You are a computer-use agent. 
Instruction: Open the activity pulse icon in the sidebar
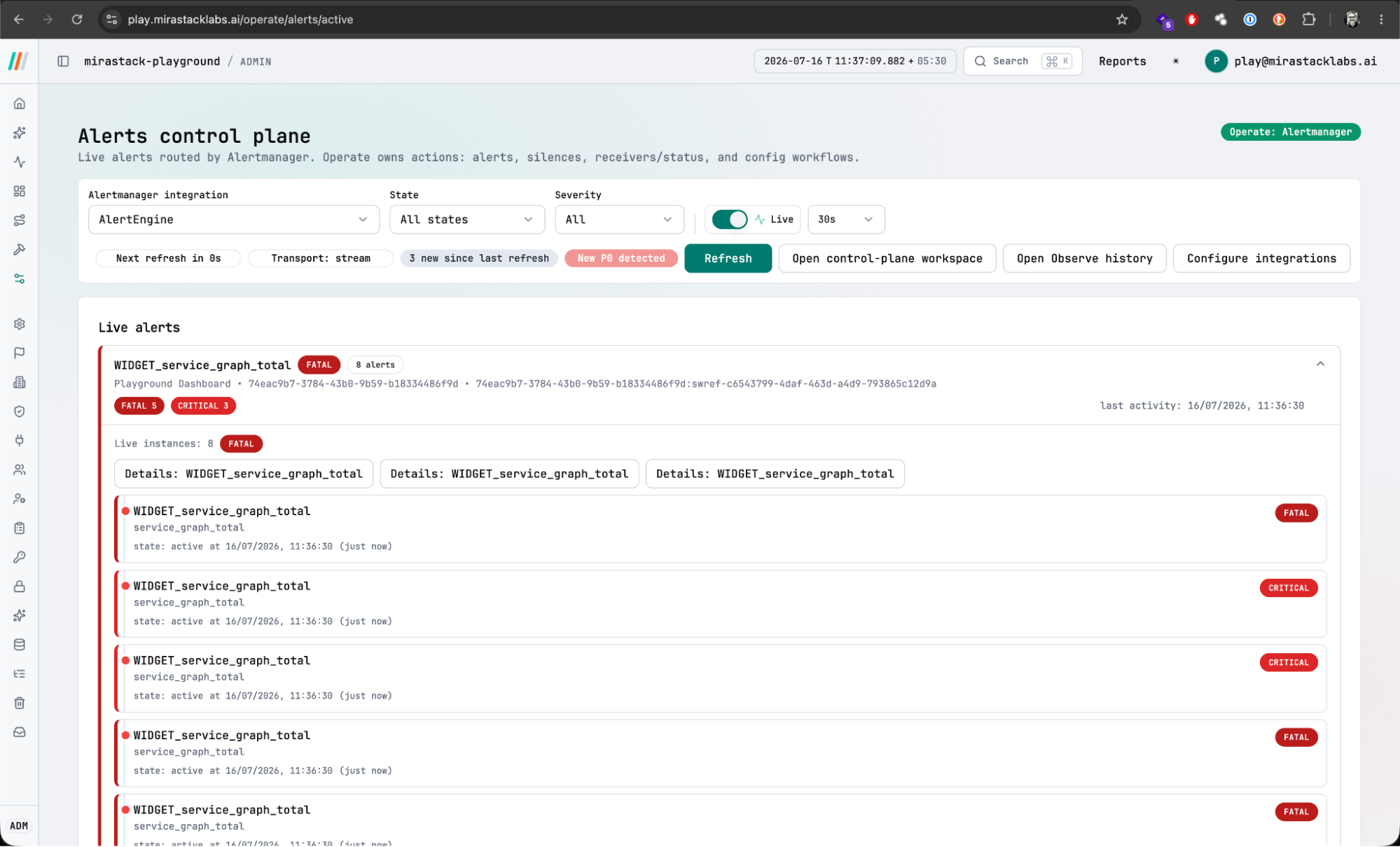pos(20,162)
